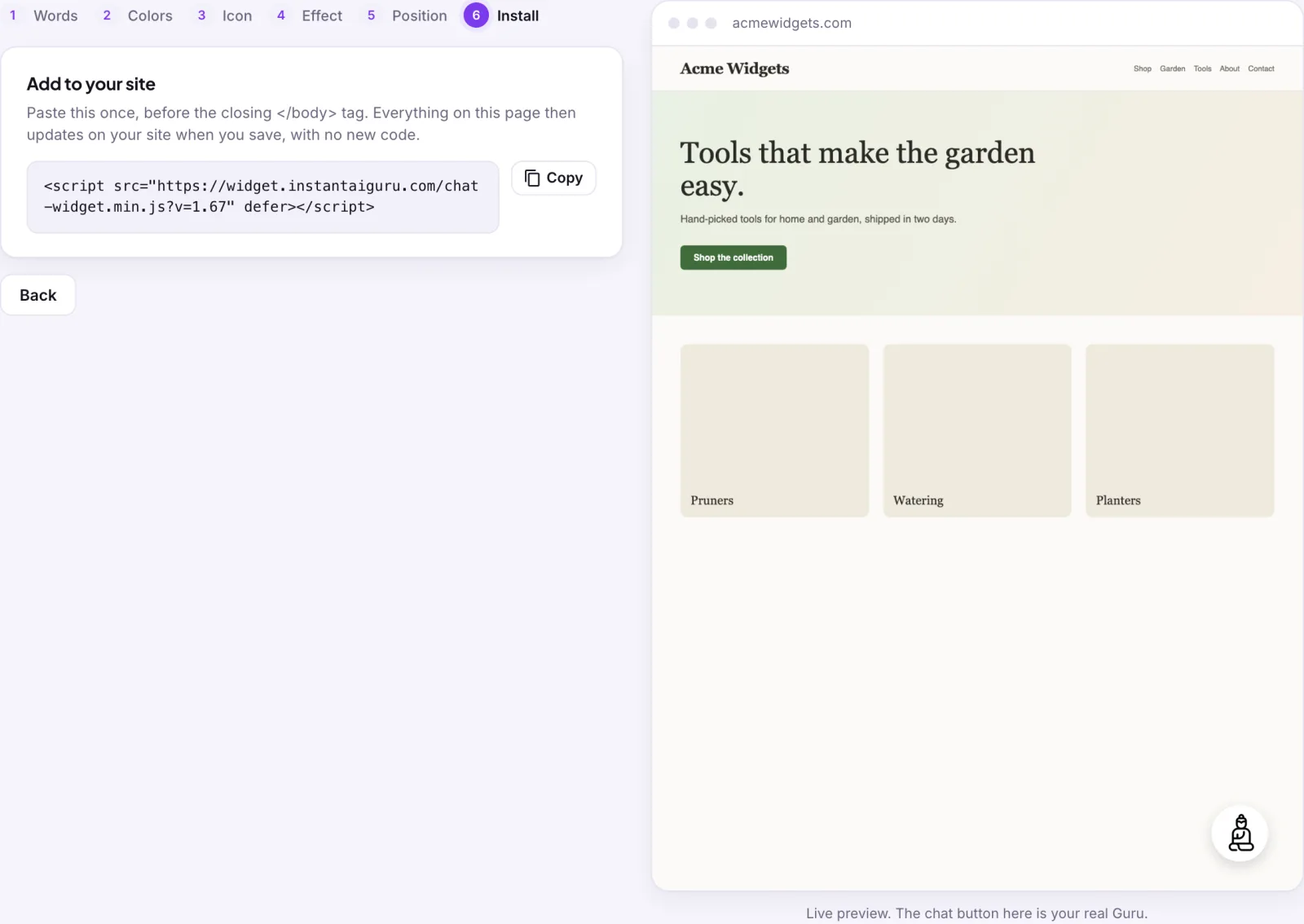The image size is (1304, 924).
Task: Select the Pruners category card
Action: [774, 430]
